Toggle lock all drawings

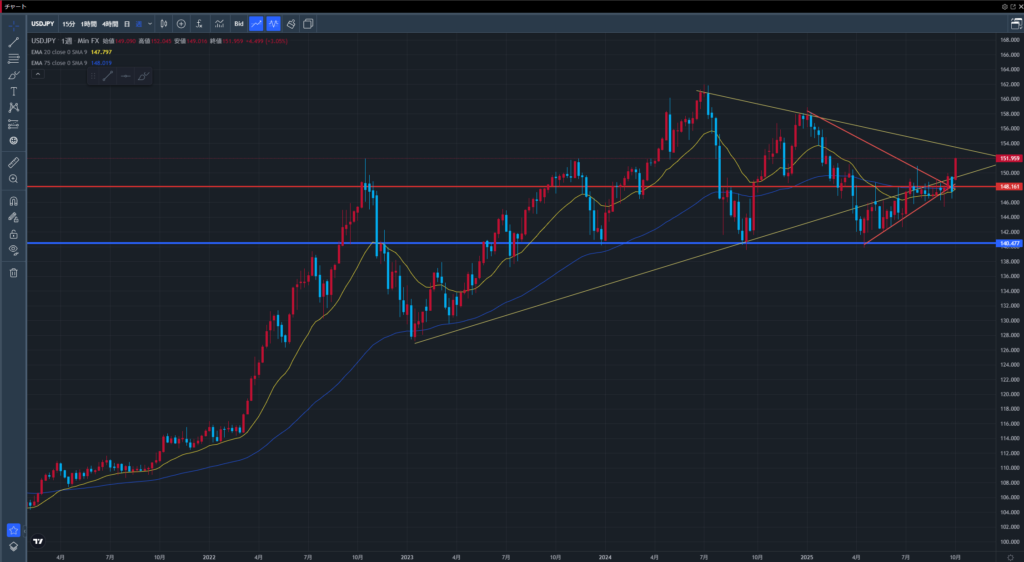(14, 233)
